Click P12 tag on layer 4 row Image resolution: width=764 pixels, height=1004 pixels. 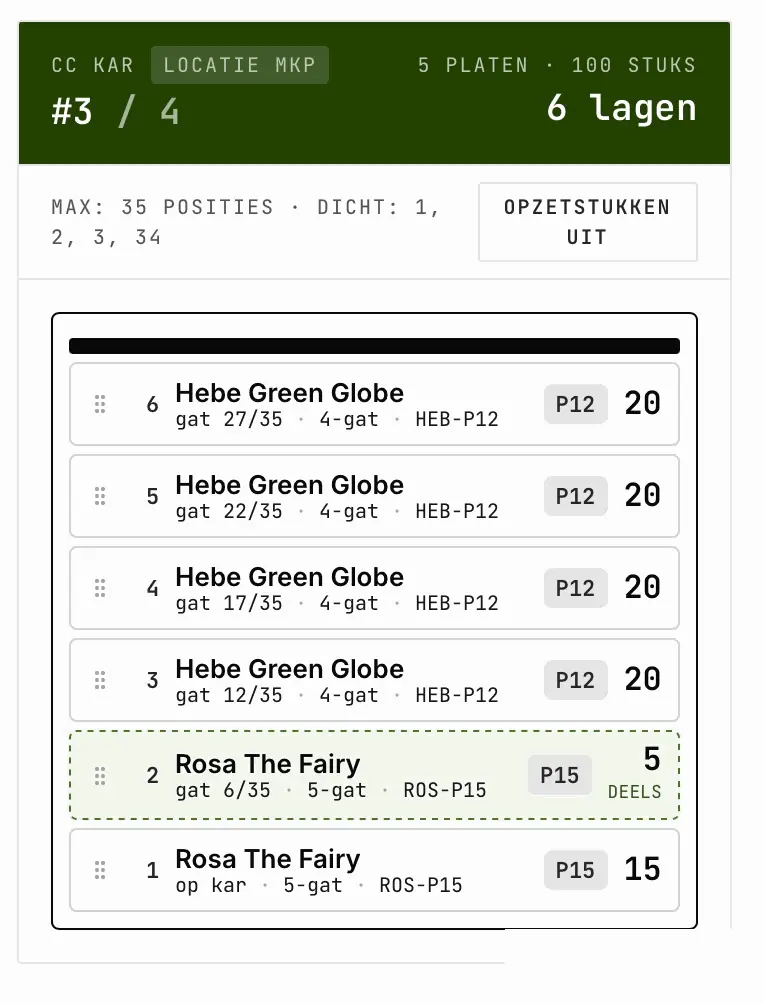(x=575, y=588)
